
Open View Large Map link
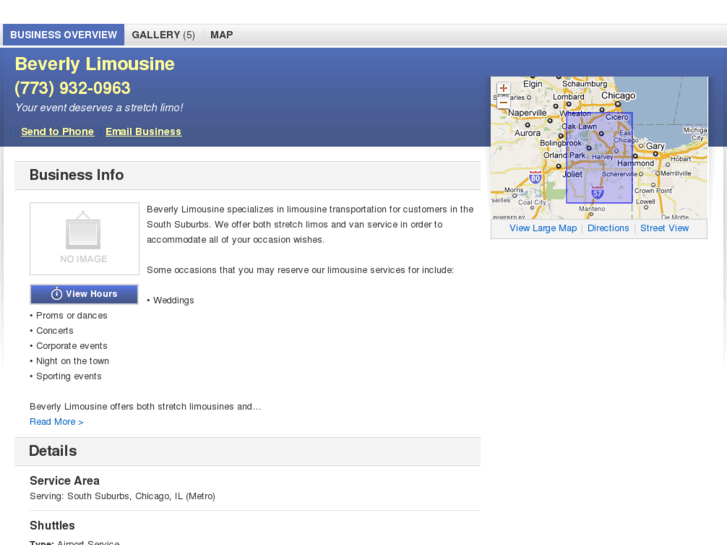543,228
